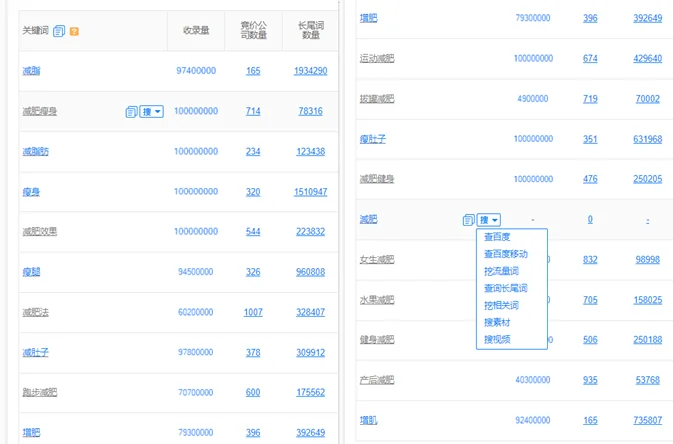
Task: Open the 拔罐减肥 keyword link
Action: click(377, 99)
